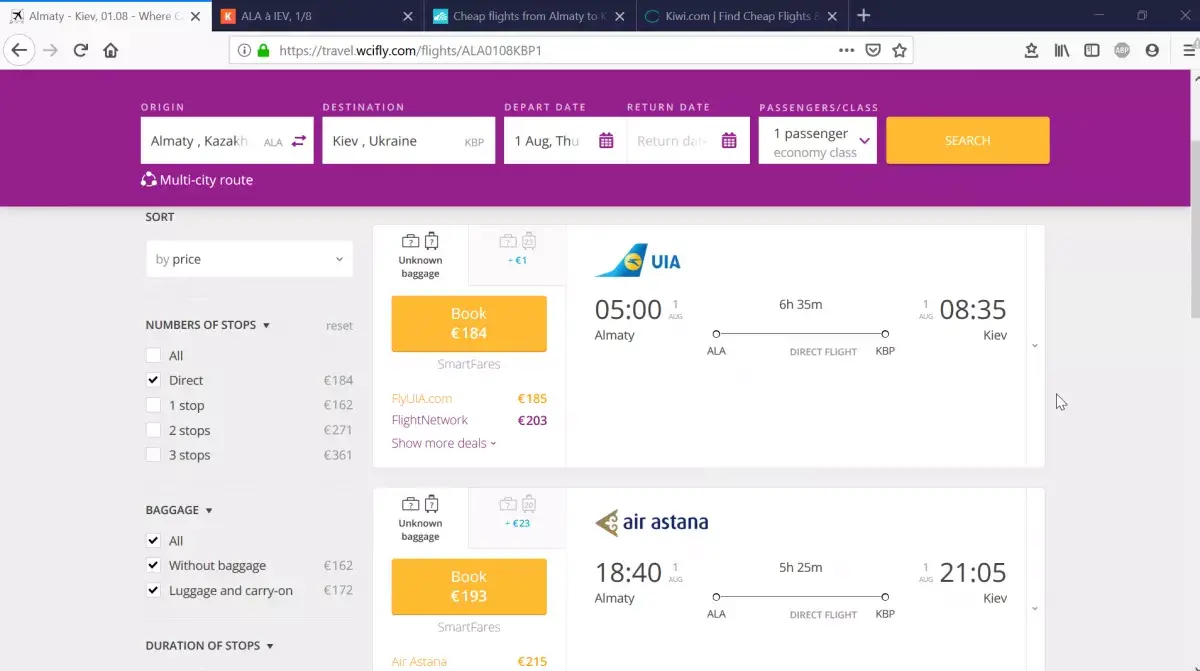Toggle the 'All' baggage checkbox
Viewport: 1200px width, 671px height.
click(153, 541)
